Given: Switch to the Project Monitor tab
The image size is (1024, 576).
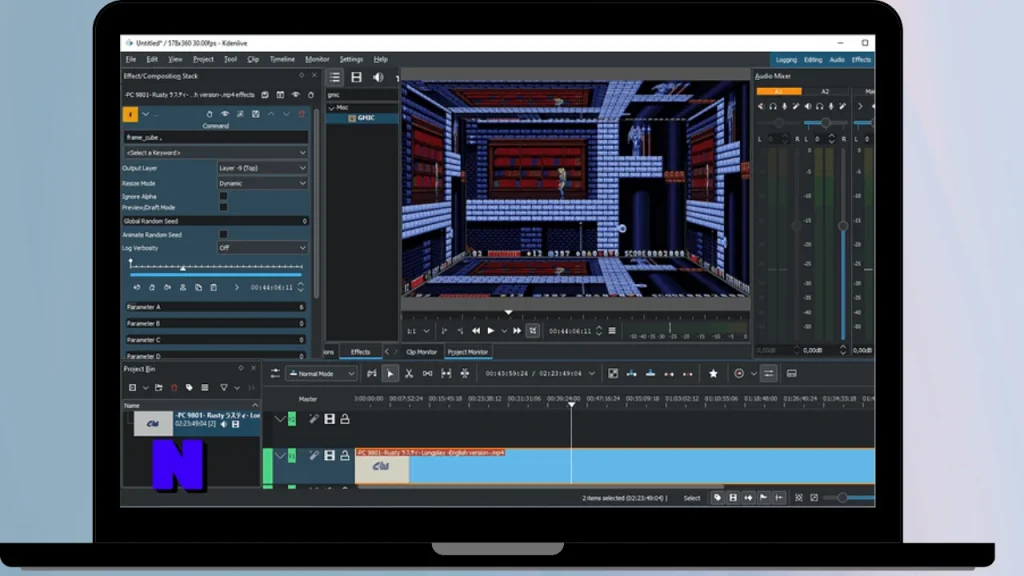Looking at the screenshot, I should click(x=468, y=352).
